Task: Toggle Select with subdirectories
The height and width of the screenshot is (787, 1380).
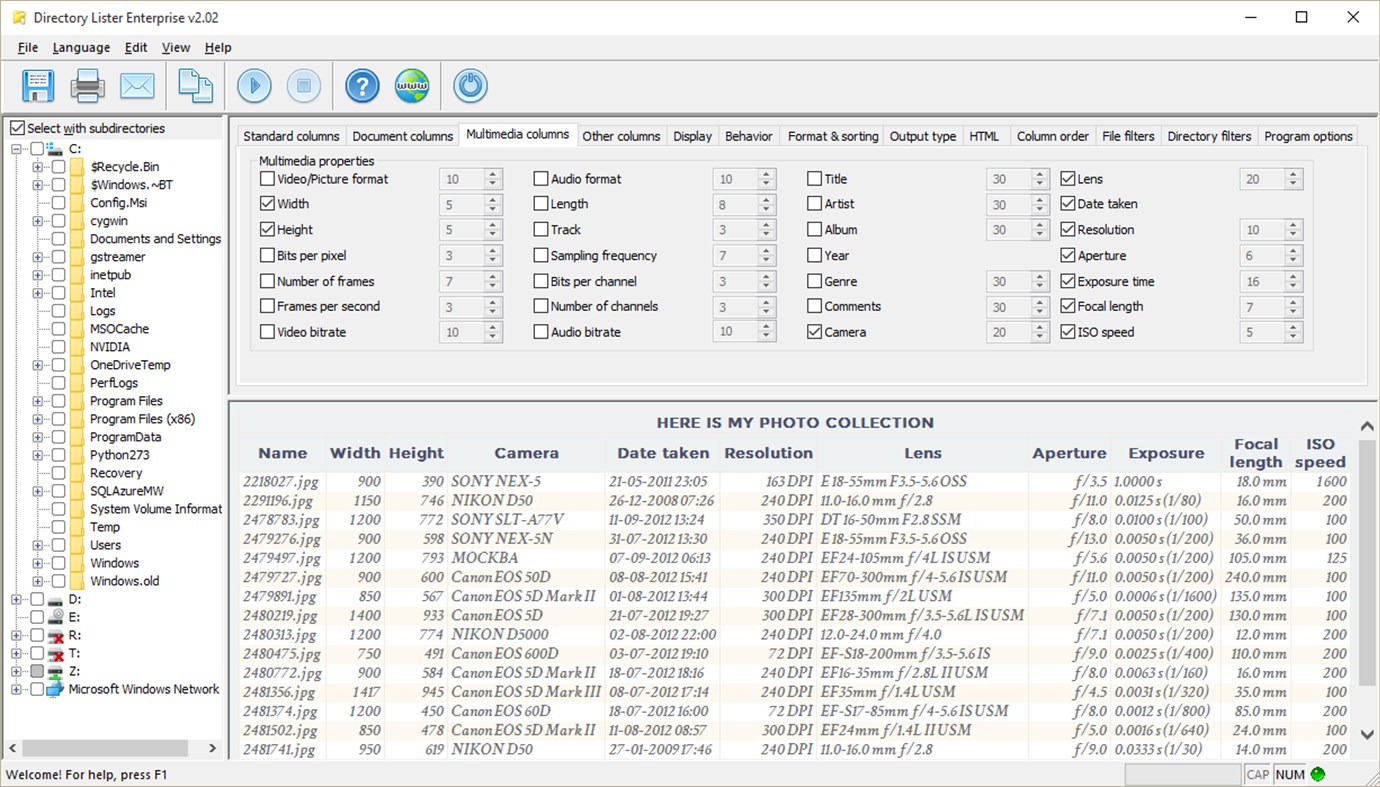Action: point(17,127)
